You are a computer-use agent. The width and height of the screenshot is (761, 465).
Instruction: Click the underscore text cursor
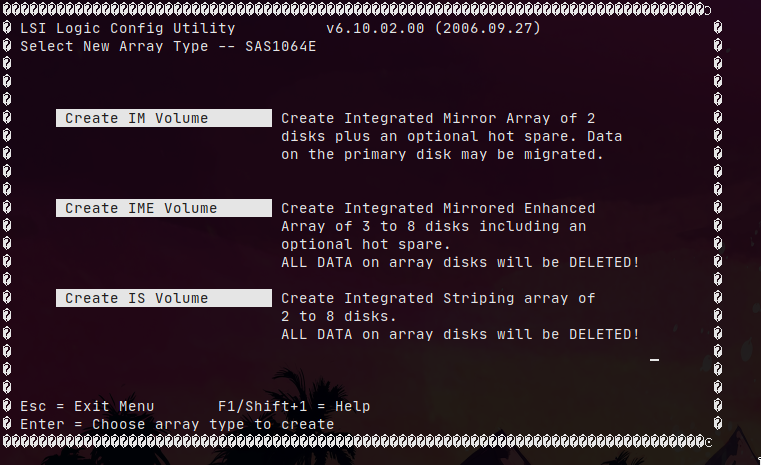(x=655, y=358)
